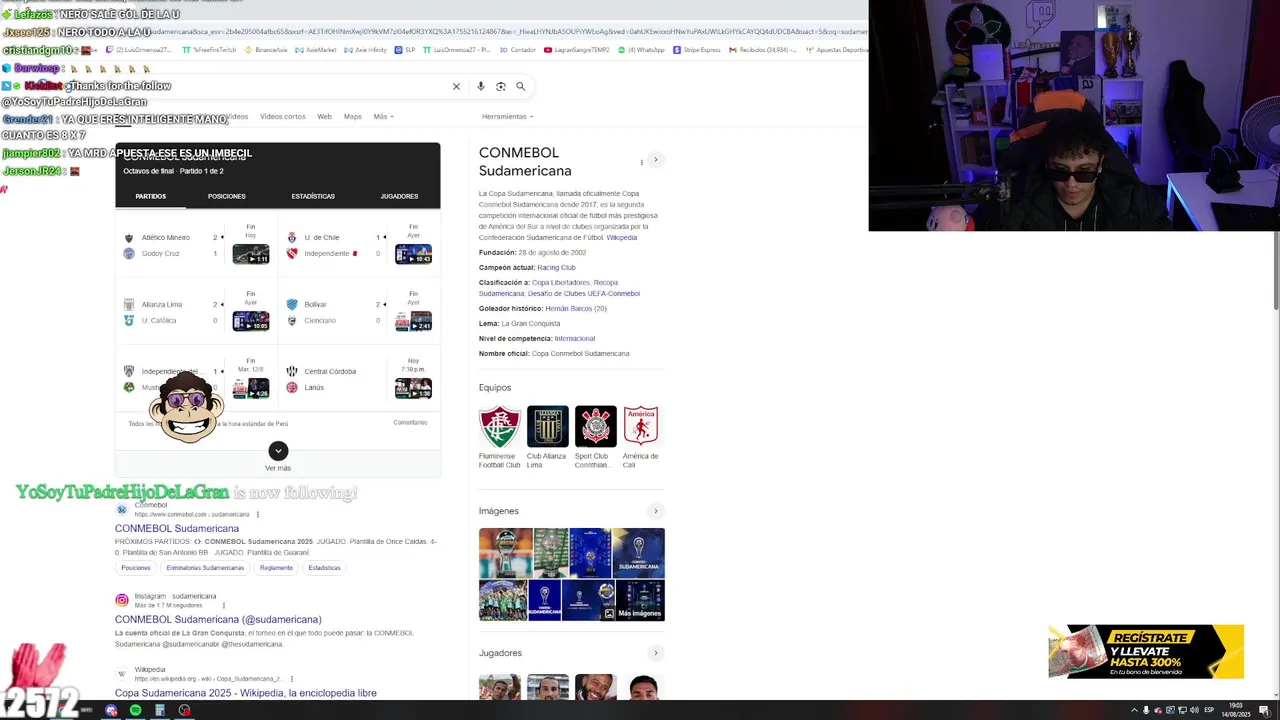Open the Internacional competition level link
Viewport: 1280px width, 720px height.
[575, 338]
